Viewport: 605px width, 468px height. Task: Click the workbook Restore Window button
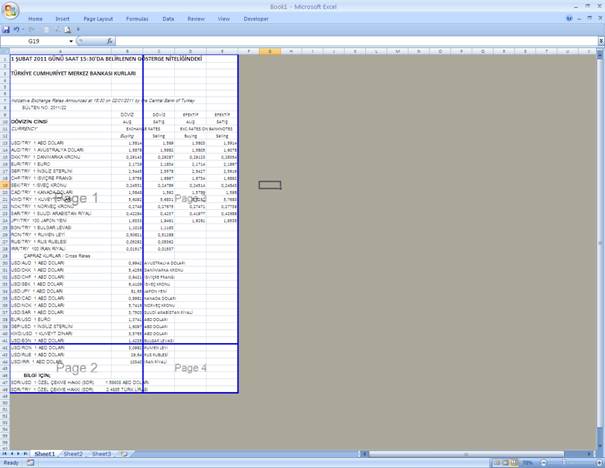click(x=589, y=18)
